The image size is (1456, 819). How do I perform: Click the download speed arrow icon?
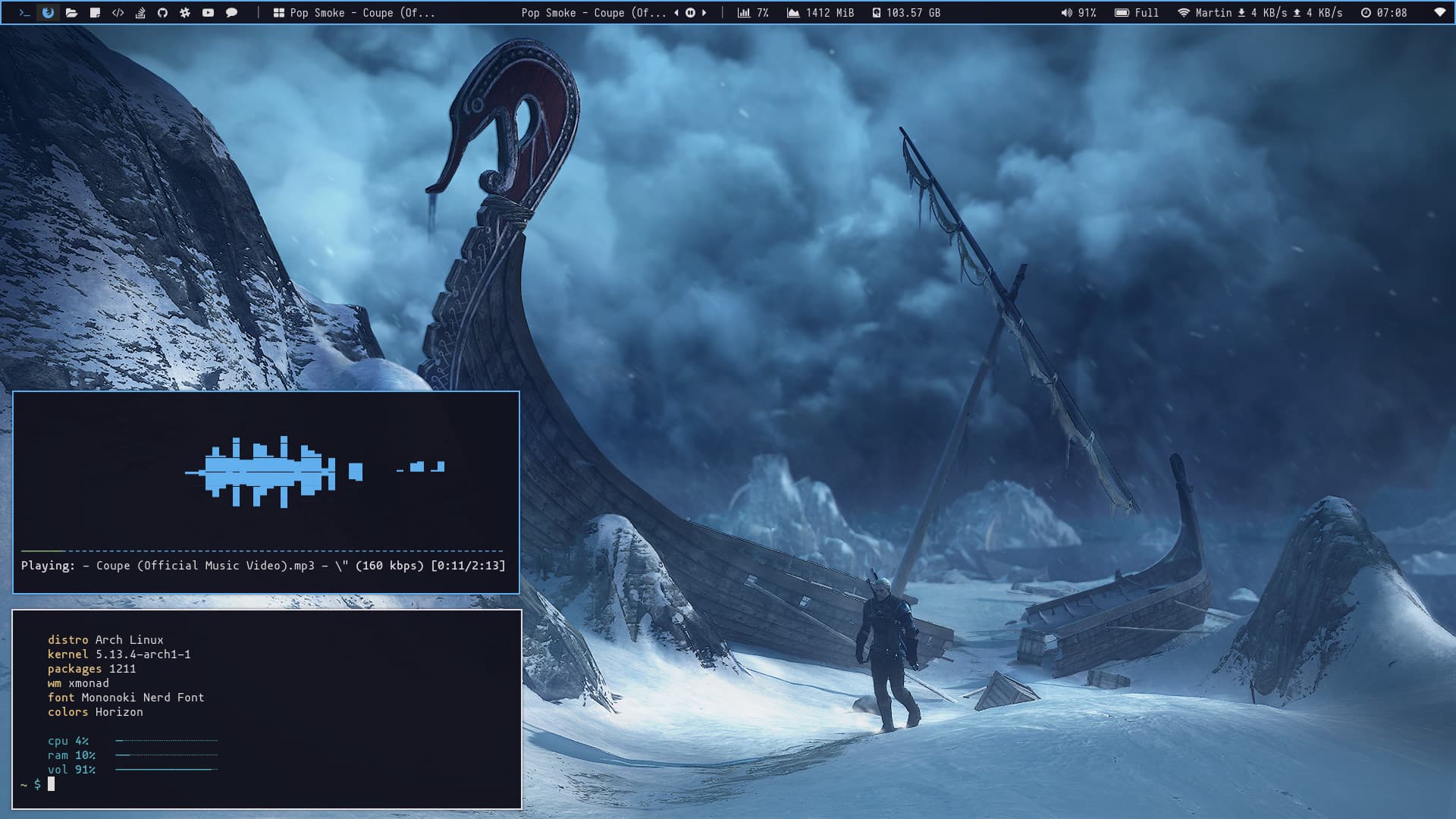(x=1241, y=13)
